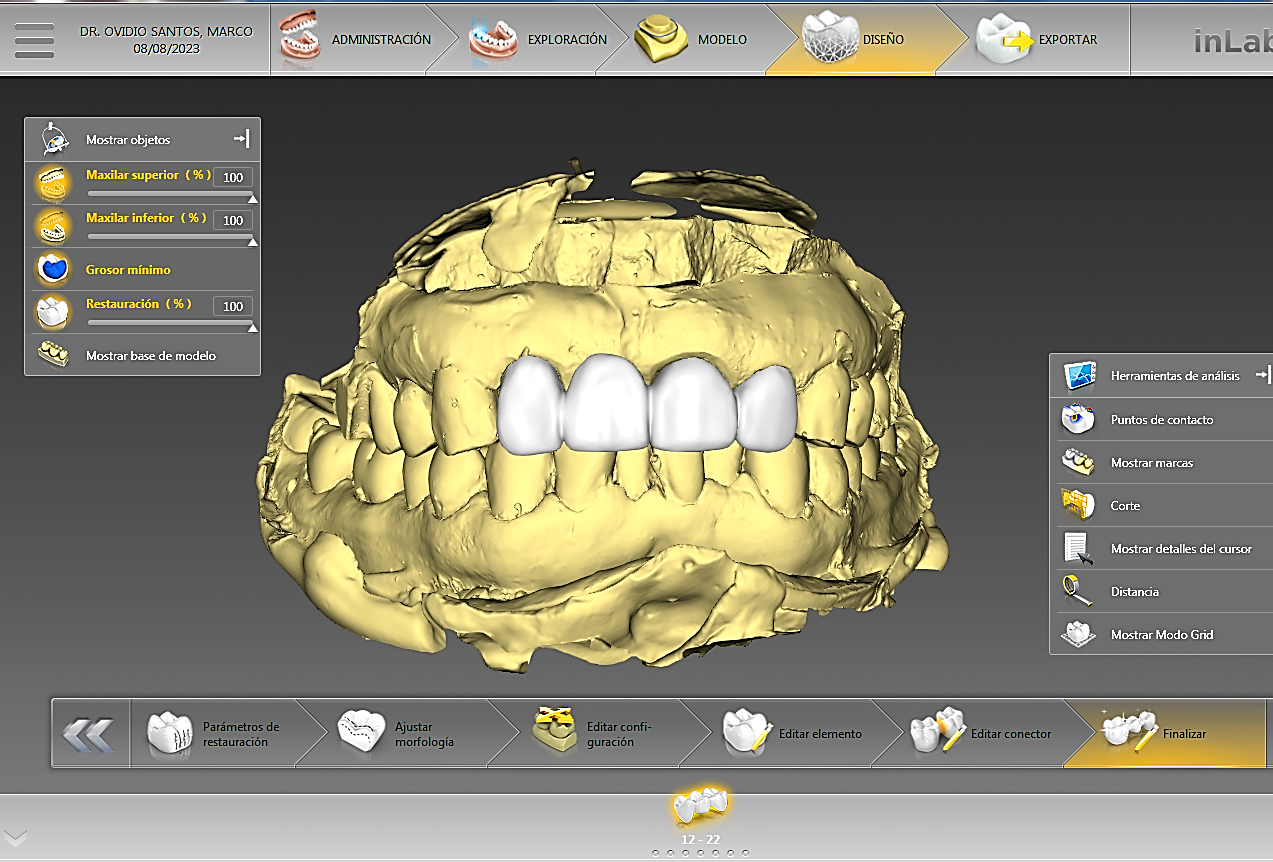Adjust the Maxilar superior transparency slider
Image resolution: width=1273 pixels, height=862 pixels.
[x=170, y=195]
